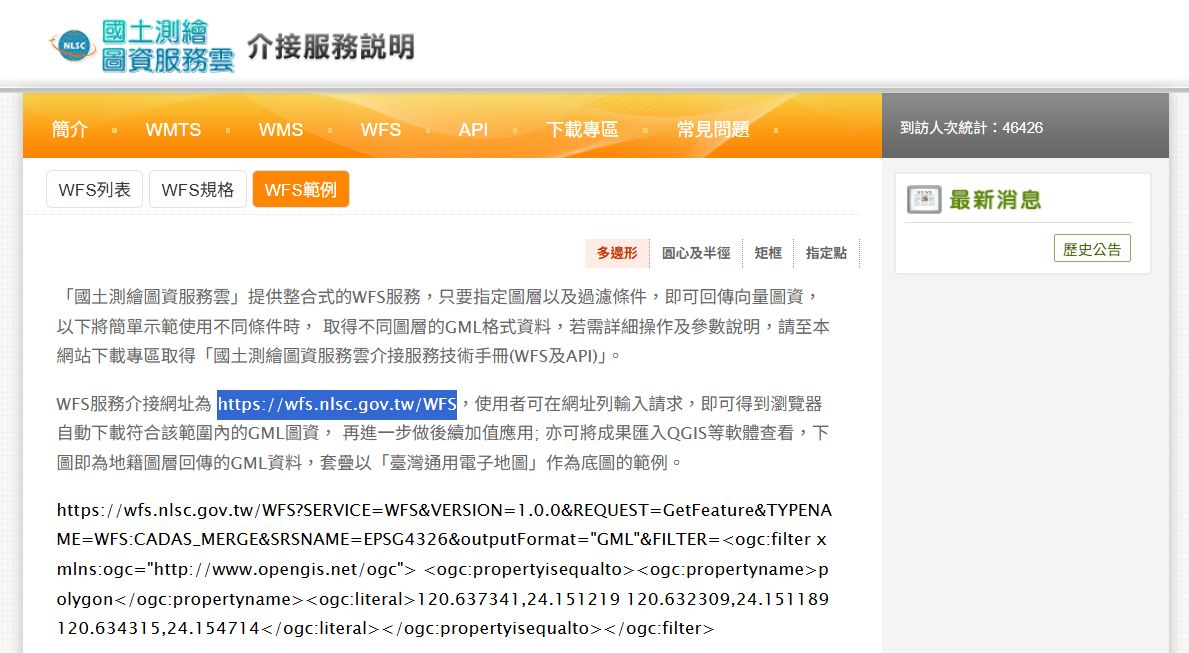Select the 多邊形 example tab
1189x653 pixels.
click(x=617, y=254)
